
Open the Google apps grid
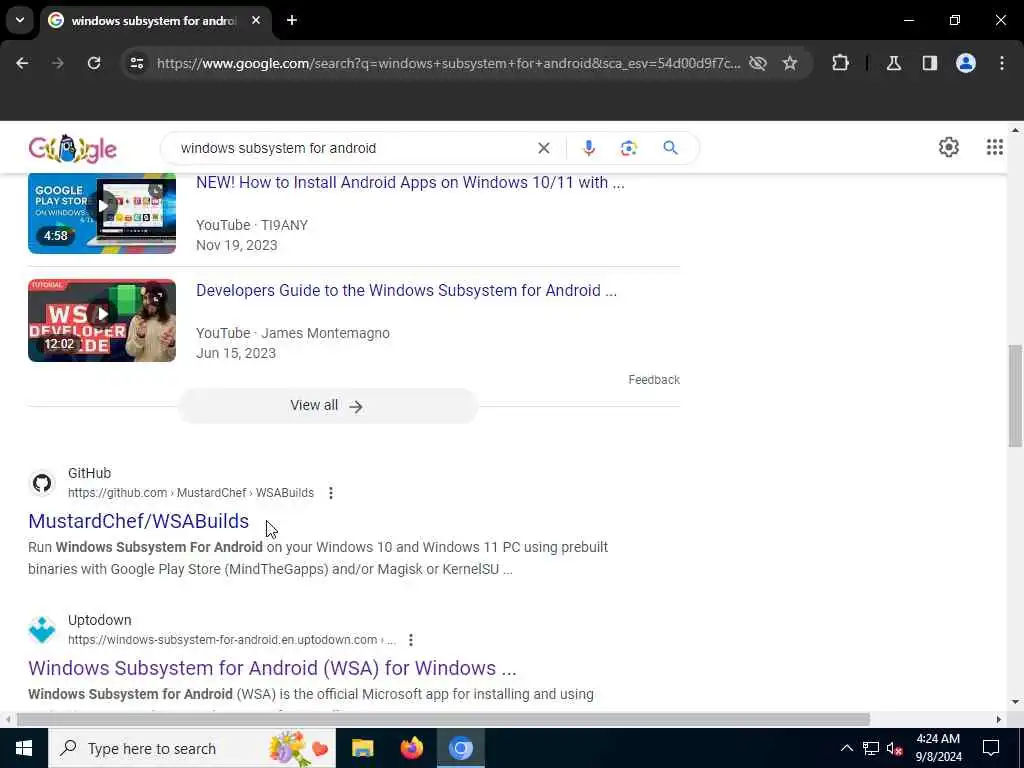995,148
